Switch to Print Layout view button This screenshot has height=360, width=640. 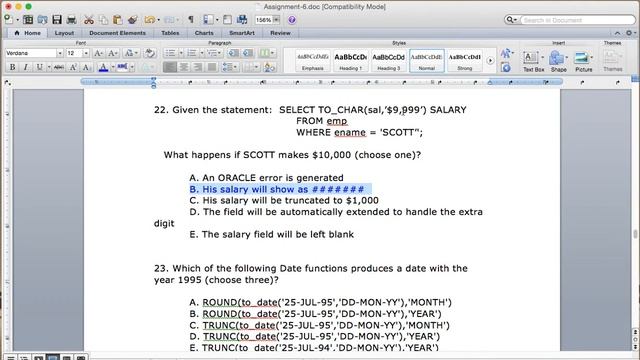pos(53,358)
